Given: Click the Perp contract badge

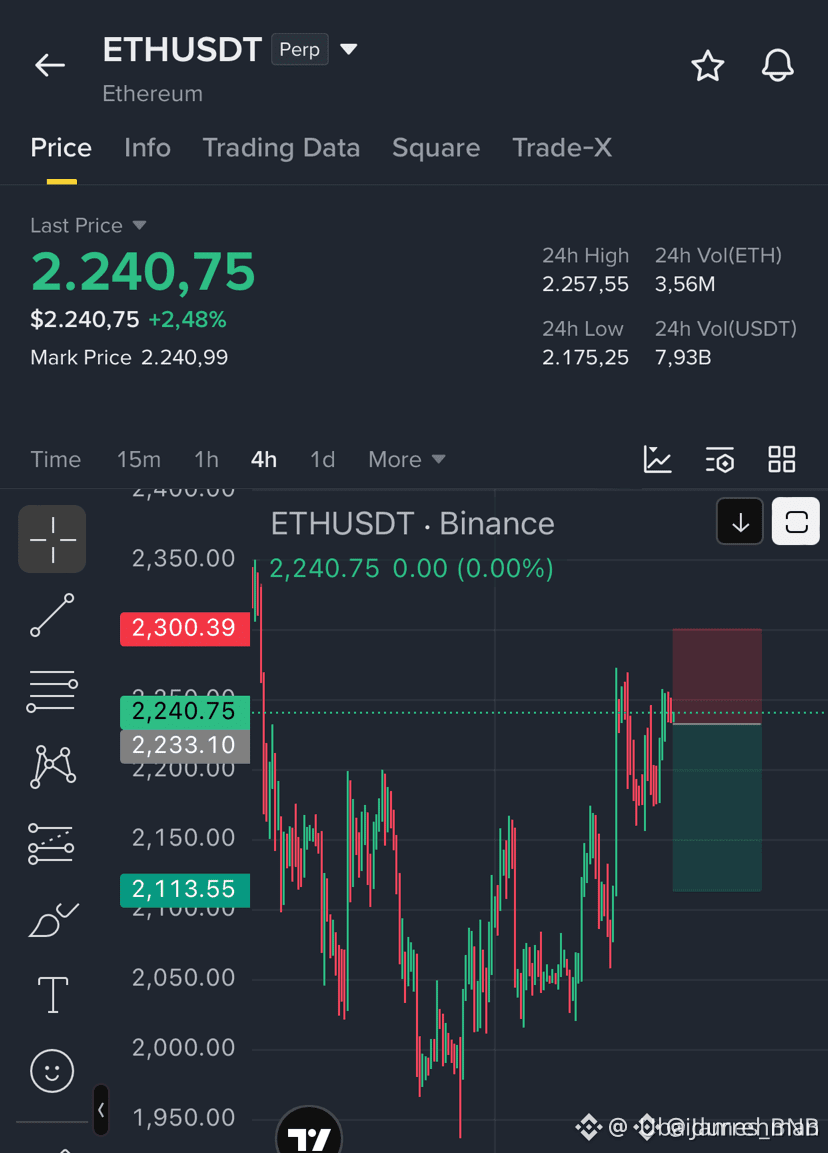Looking at the screenshot, I should point(299,49).
